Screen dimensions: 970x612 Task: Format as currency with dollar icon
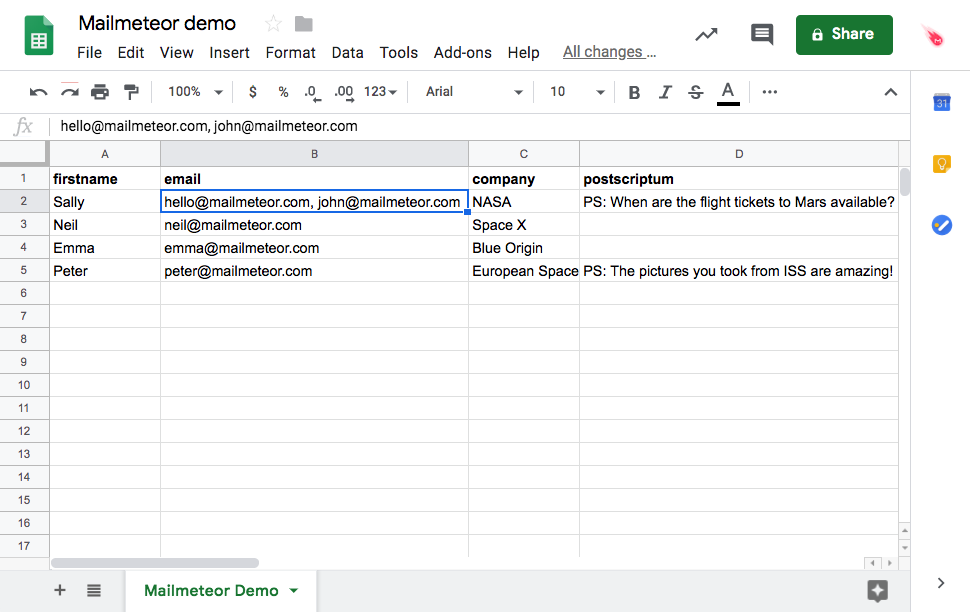pos(252,92)
